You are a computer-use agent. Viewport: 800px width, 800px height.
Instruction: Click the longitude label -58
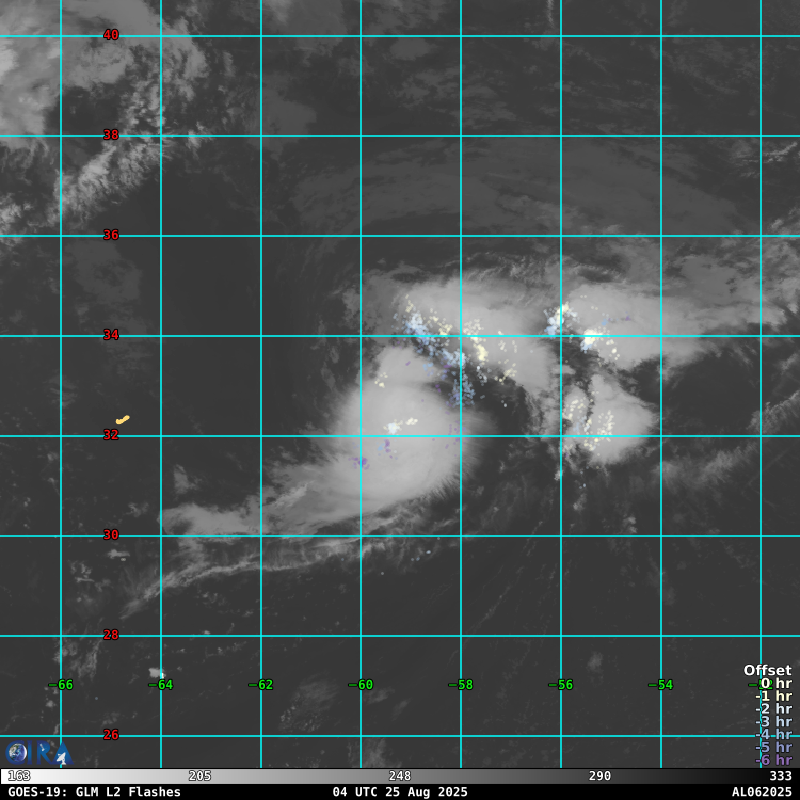tap(461, 685)
